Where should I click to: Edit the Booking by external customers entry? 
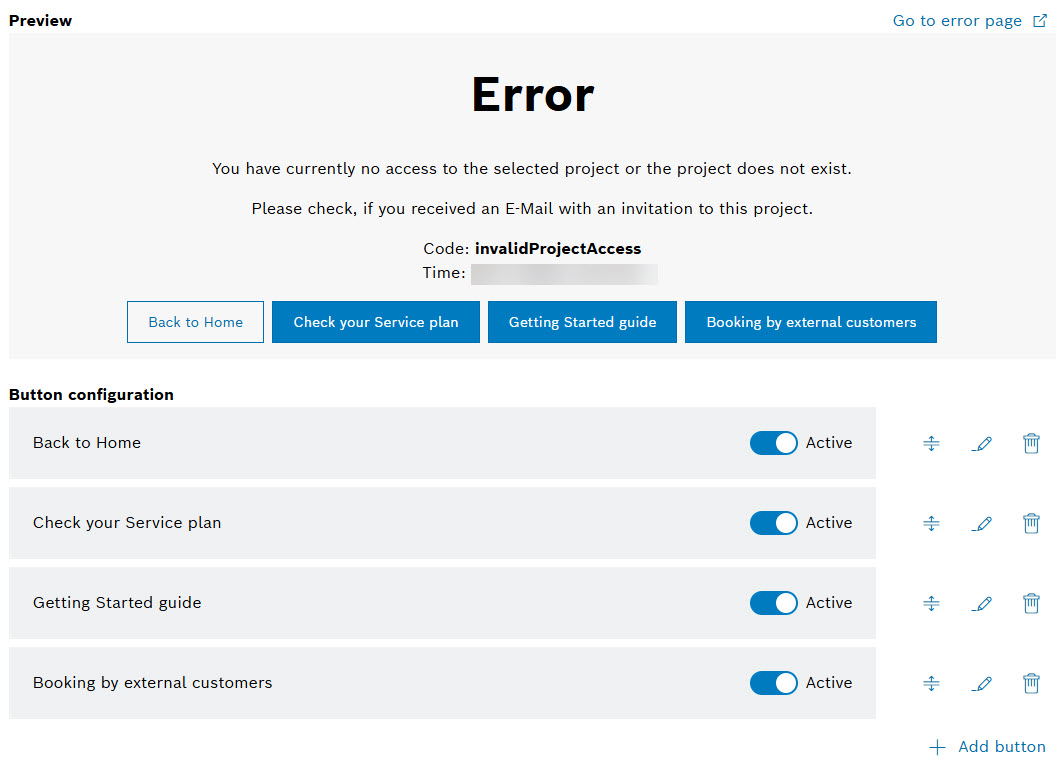(x=982, y=683)
